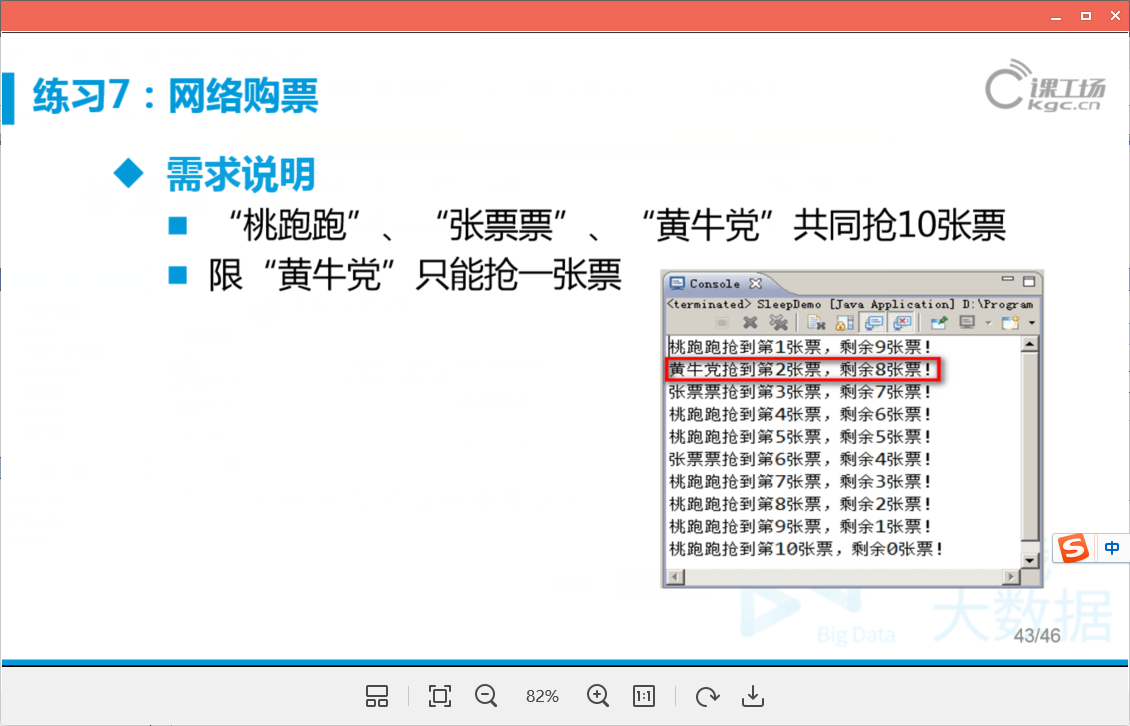Click the Remove Launch single X icon
This screenshot has width=1130, height=726.
click(750, 322)
